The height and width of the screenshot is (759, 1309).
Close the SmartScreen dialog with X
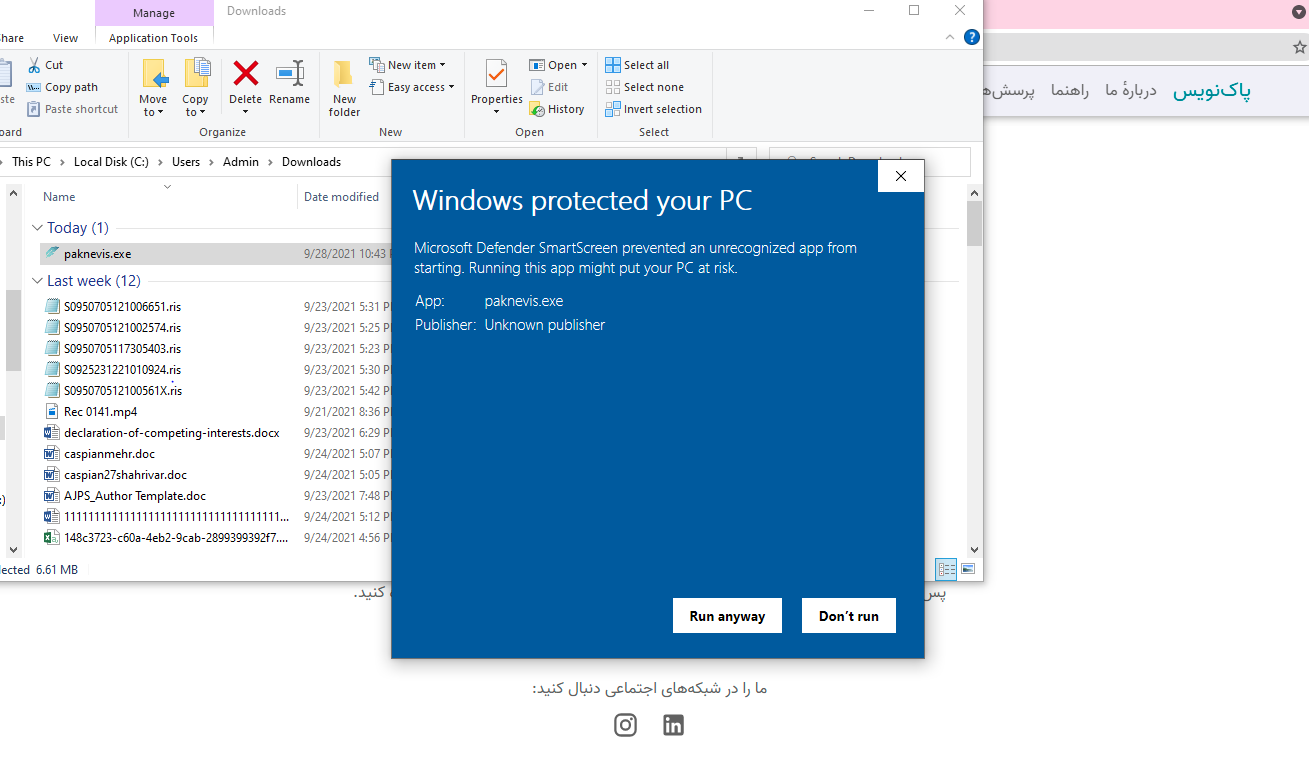pyautogui.click(x=901, y=176)
